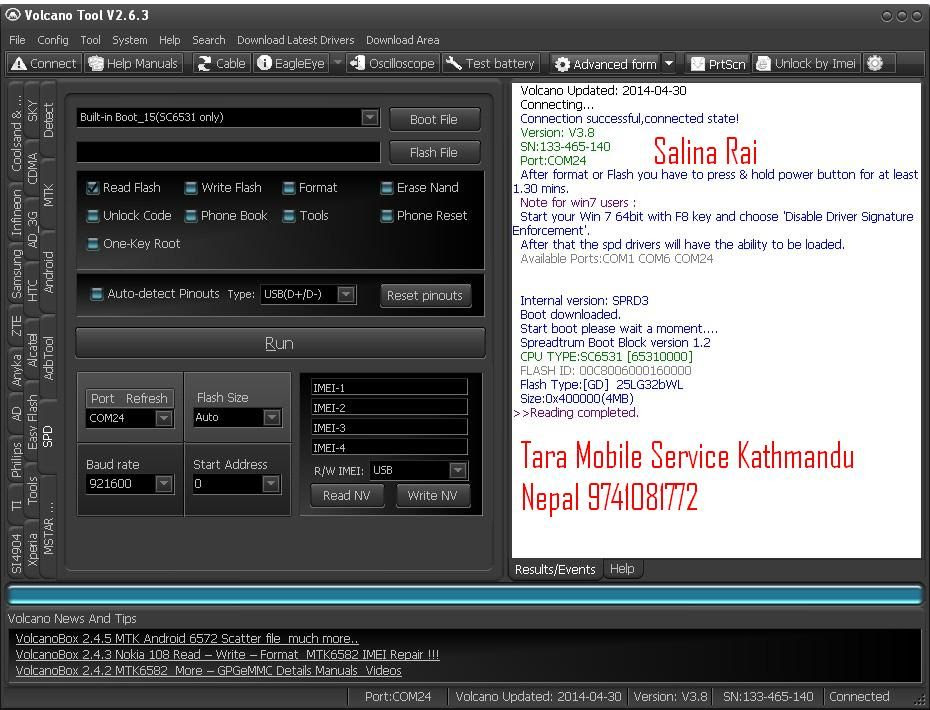This screenshot has width=930, height=710.
Task: Click the Flash File button
Action: (434, 152)
